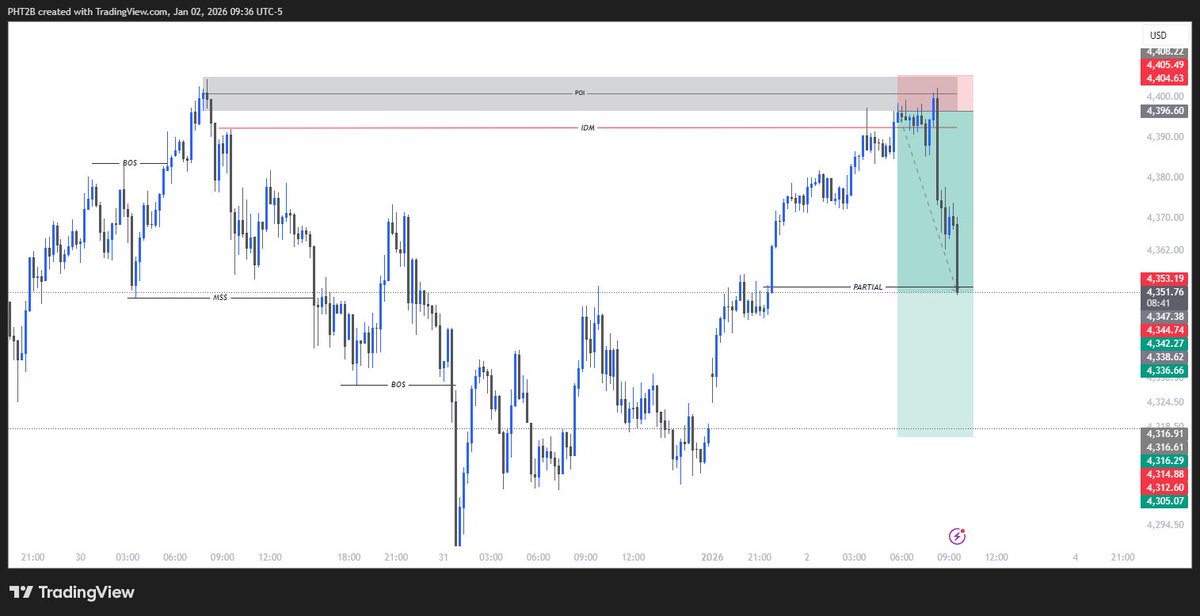Click the 09:00 time axis label
This screenshot has width=1200, height=616.
(948, 558)
